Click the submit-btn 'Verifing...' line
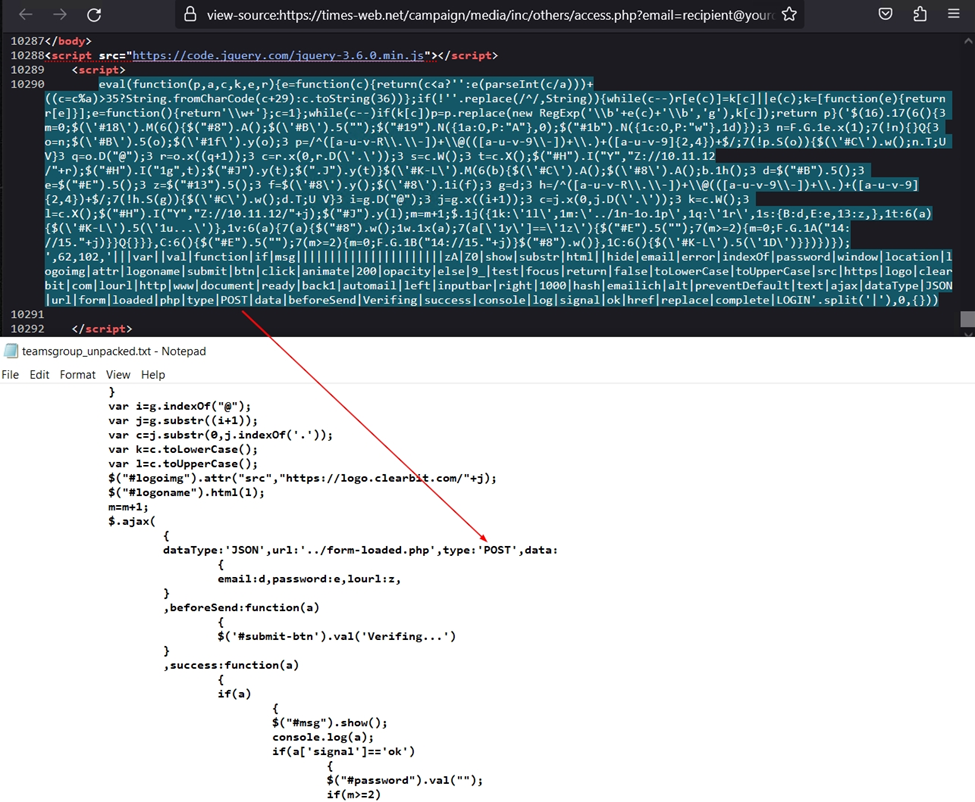Viewport: 975px width, 802px height. tap(336, 636)
